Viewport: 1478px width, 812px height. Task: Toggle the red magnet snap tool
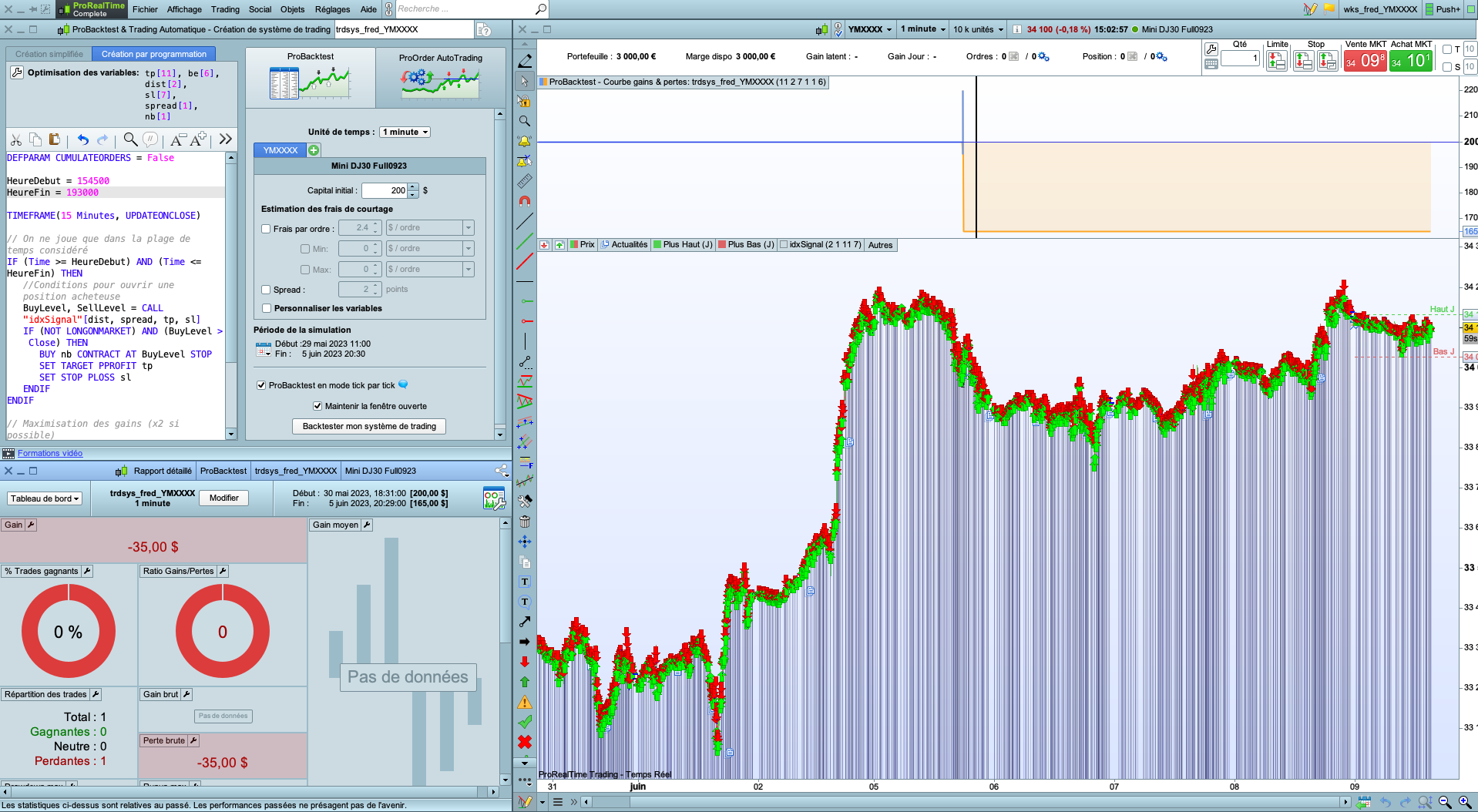(x=525, y=201)
